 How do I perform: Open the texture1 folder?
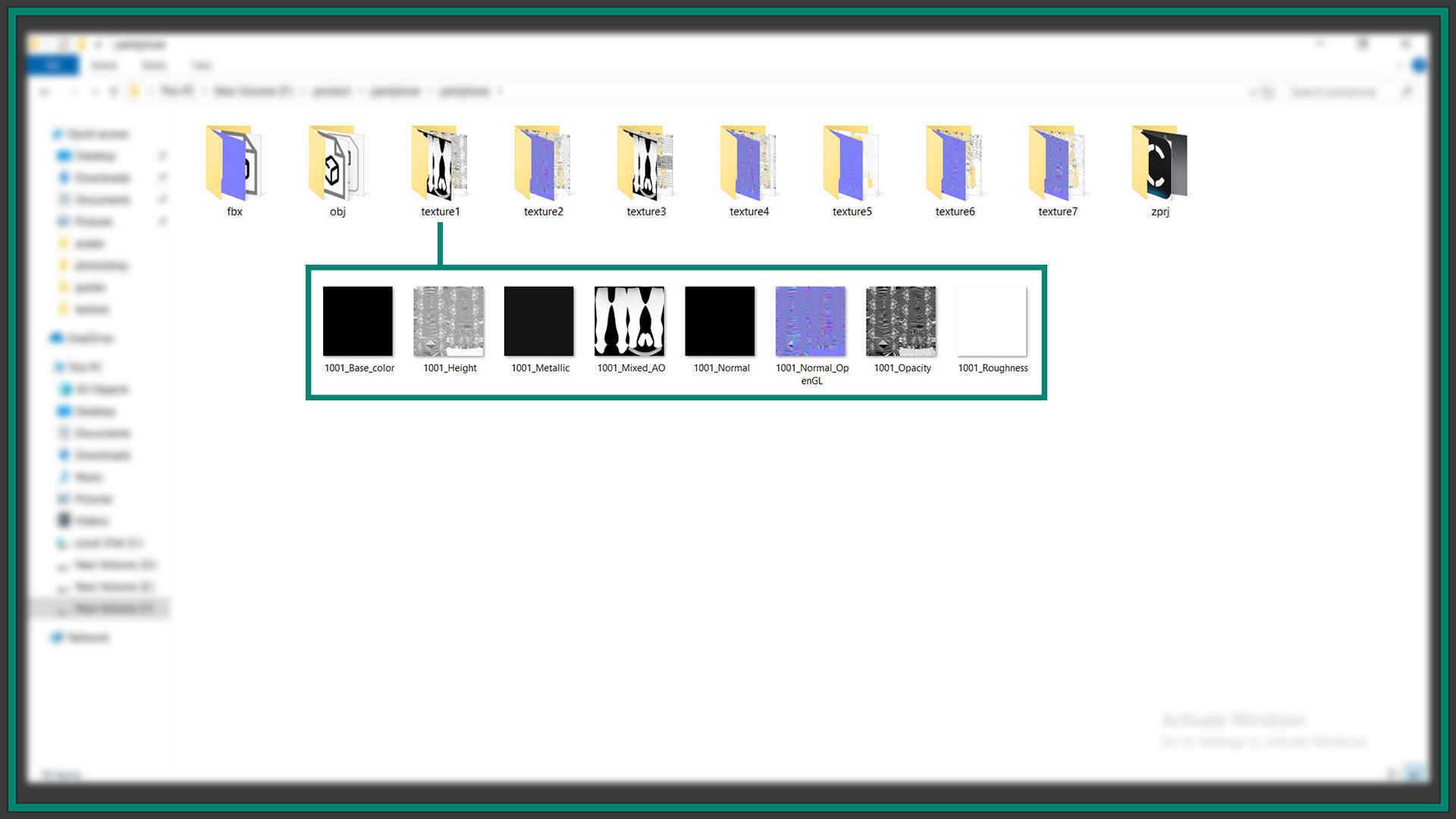[x=440, y=165]
